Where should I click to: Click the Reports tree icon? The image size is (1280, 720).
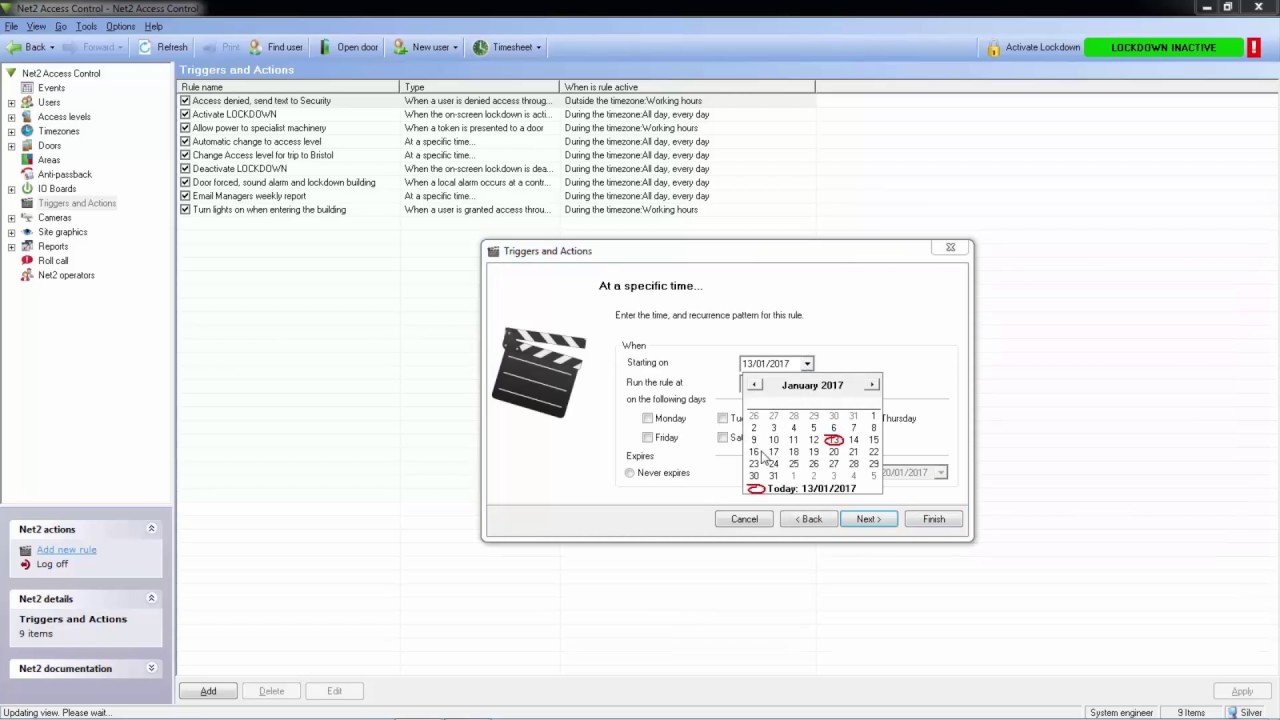(27, 246)
